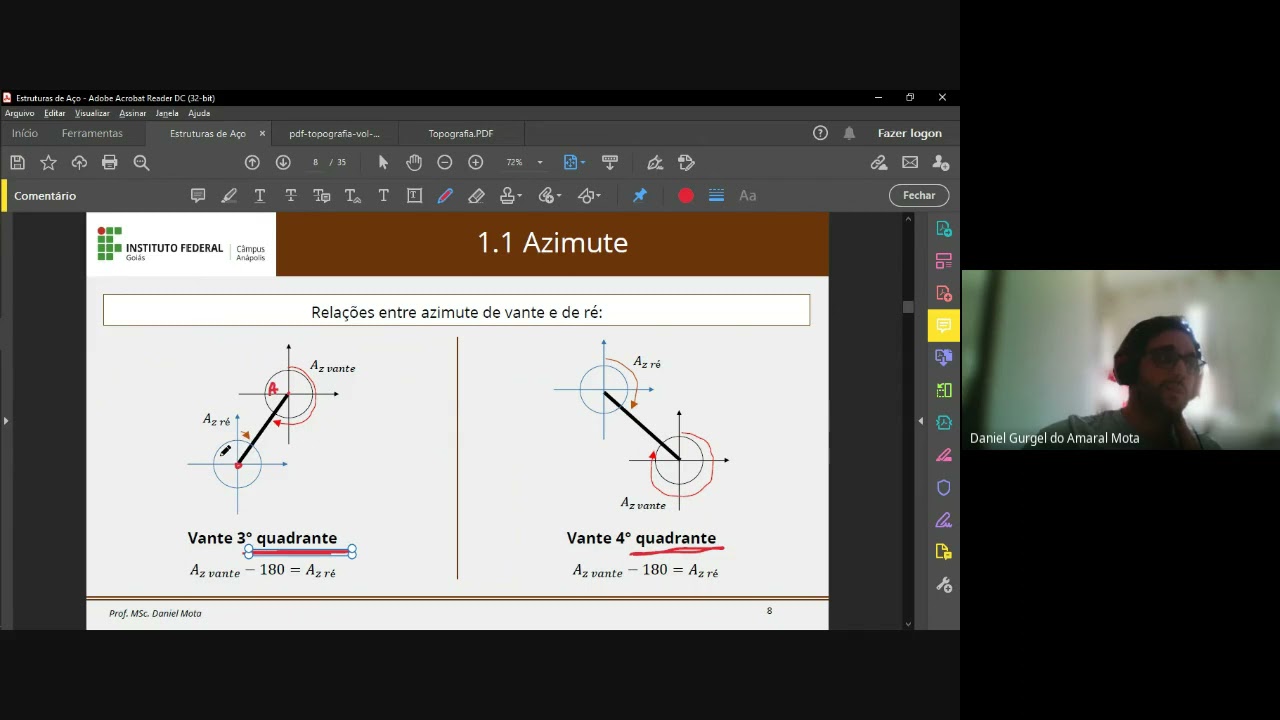Screen dimensions: 1280x720
Task: Open the help question mark icon
Action: pyautogui.click(x=820, y=133)
